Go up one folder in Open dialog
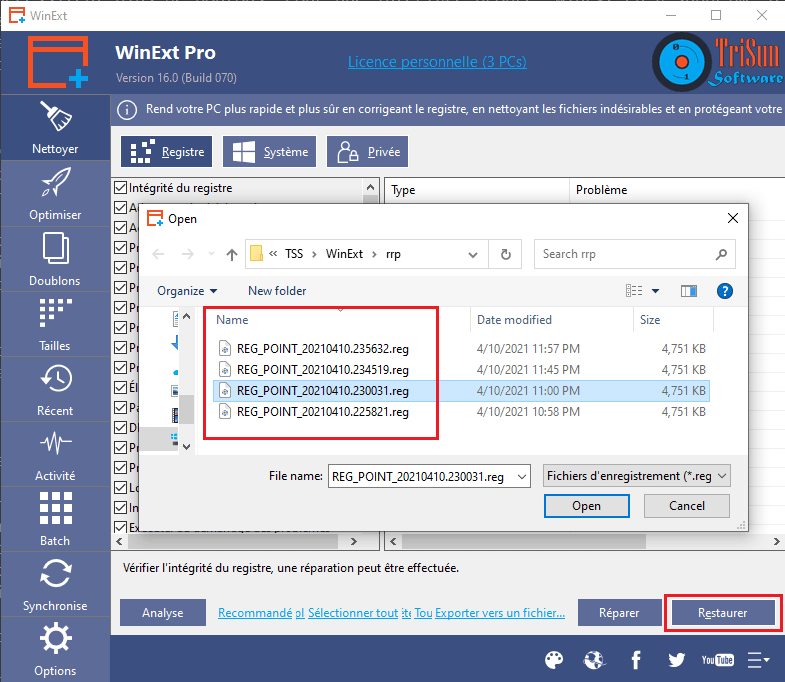This screenshot has height=682, width=785. tap(231, 254)
